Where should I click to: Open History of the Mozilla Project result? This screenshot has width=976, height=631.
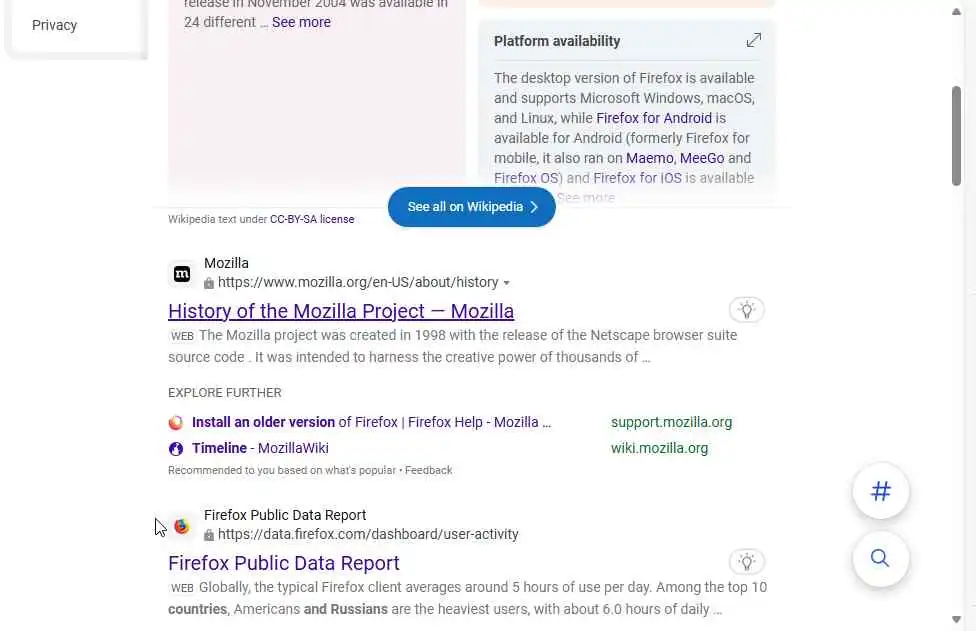click(x=341, y=311)
